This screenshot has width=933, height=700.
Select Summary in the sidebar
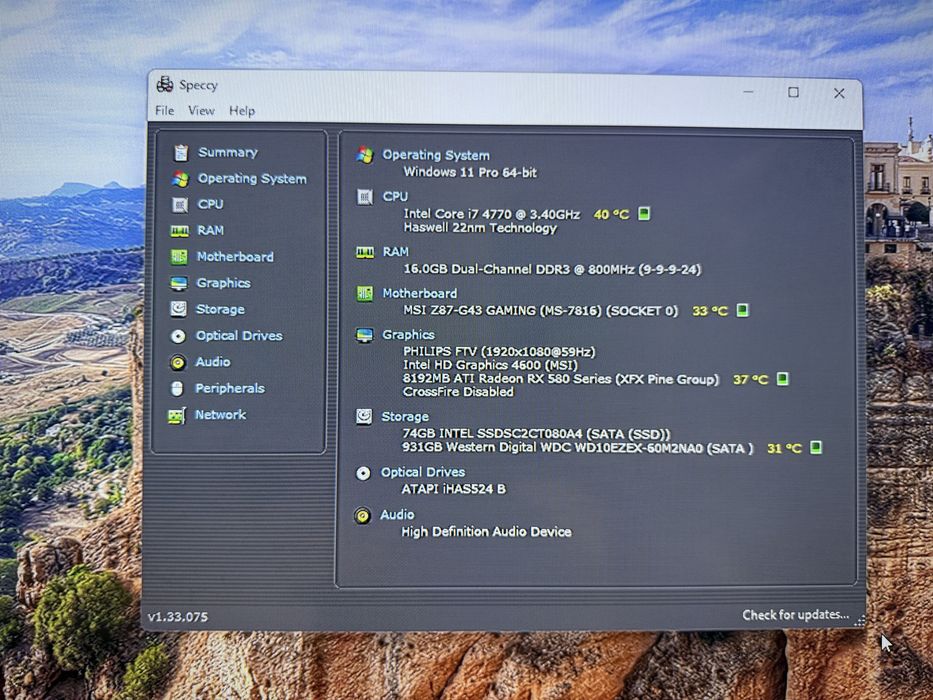point(228,152)
